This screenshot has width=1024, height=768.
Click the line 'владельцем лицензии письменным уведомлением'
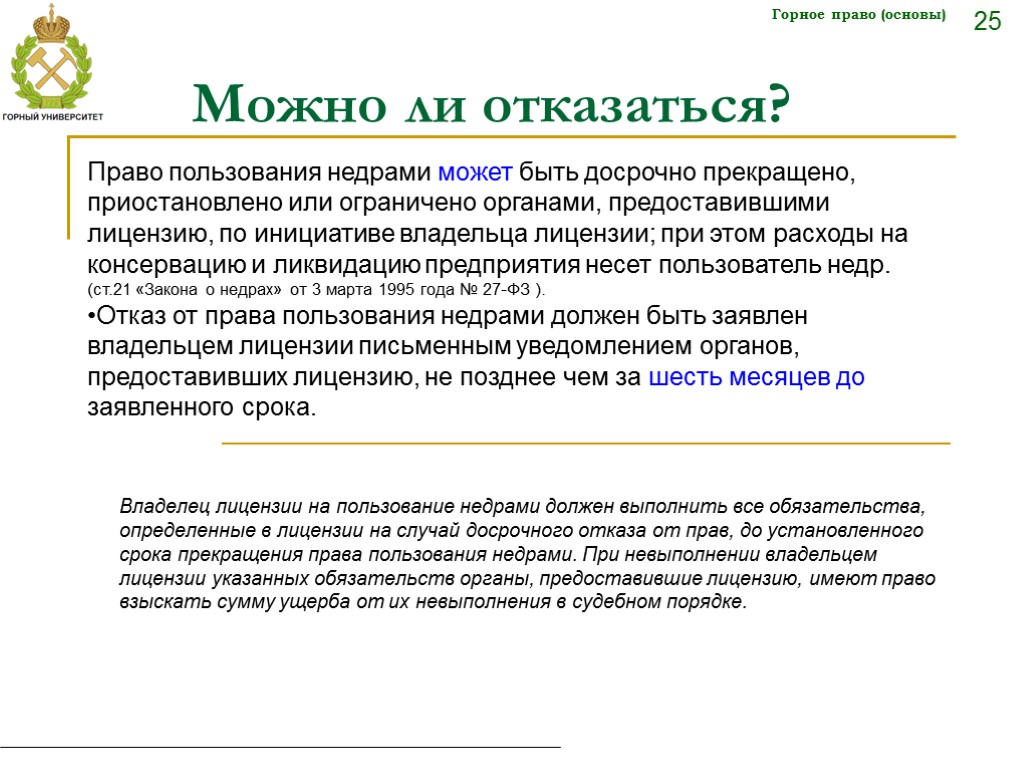(443, 346)
